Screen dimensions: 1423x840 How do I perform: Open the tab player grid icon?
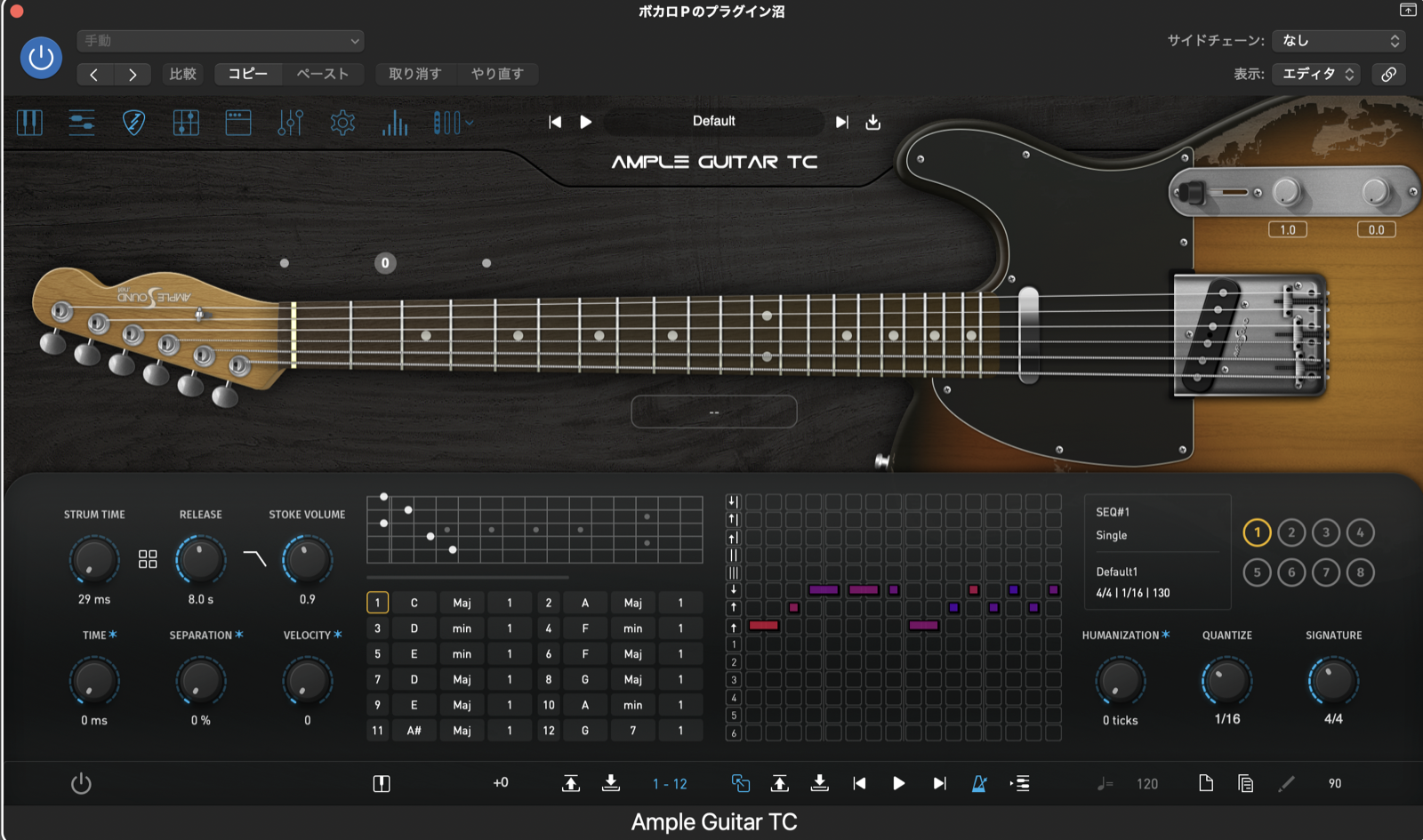click(x=186, y=122)
